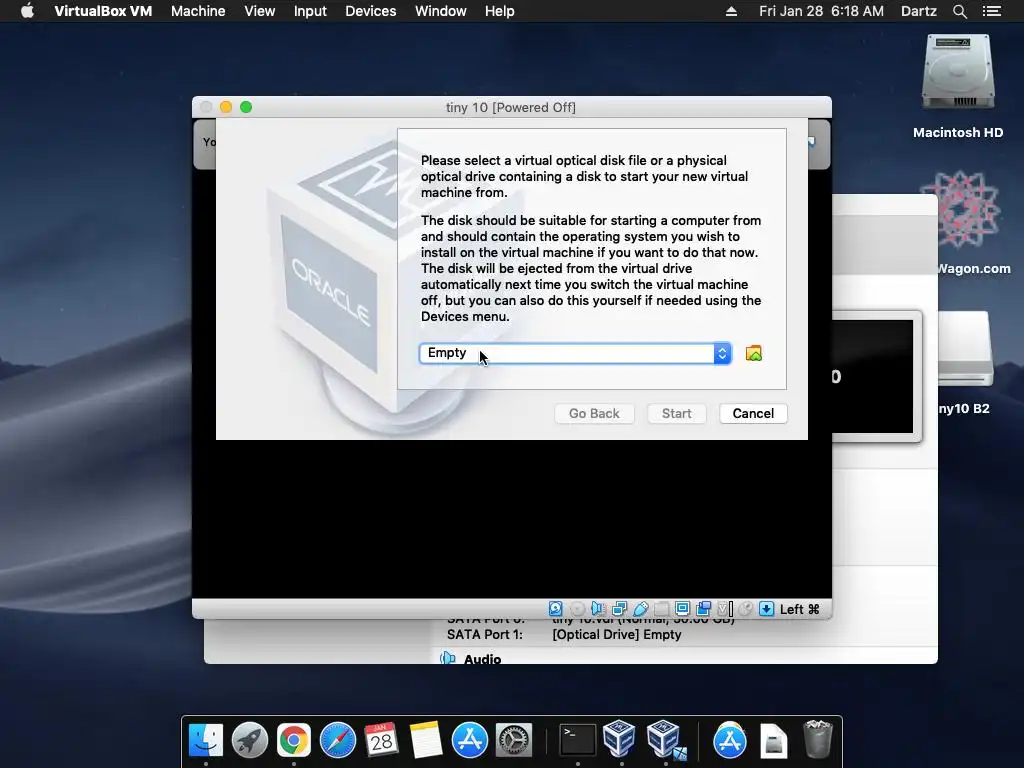The width and height of the screenshot is (1024, 768).
Task: Click the green zoom button of tiny 10 window
Action: (x=246, y=107)
